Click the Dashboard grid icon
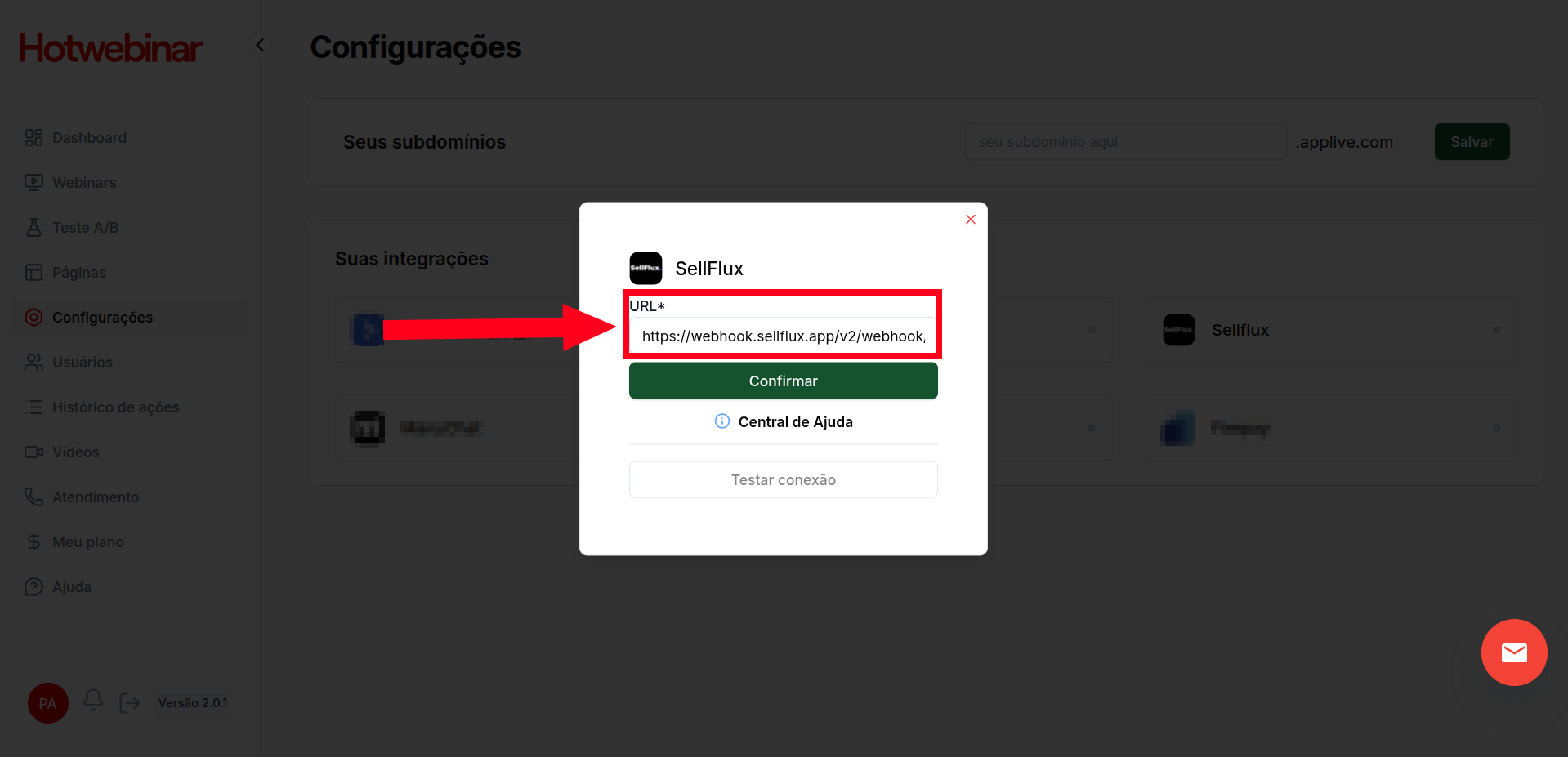1568x757 pixels. click(x=34, y=138)
